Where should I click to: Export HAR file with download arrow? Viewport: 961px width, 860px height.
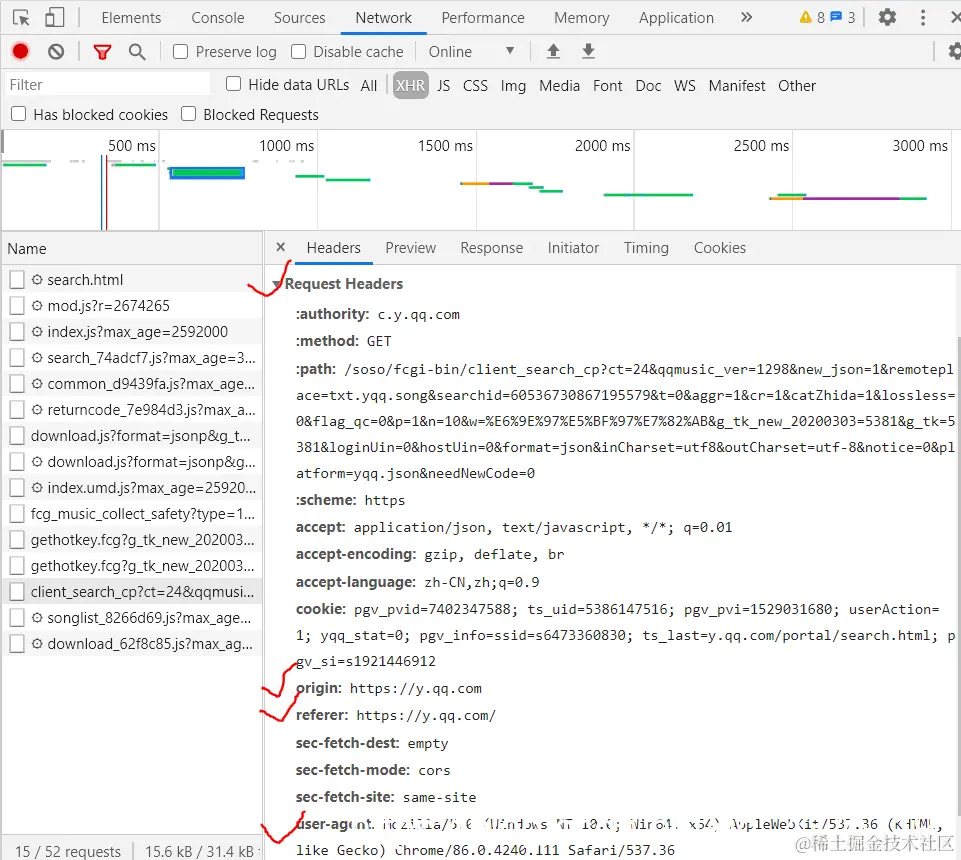tap(588, 51)
